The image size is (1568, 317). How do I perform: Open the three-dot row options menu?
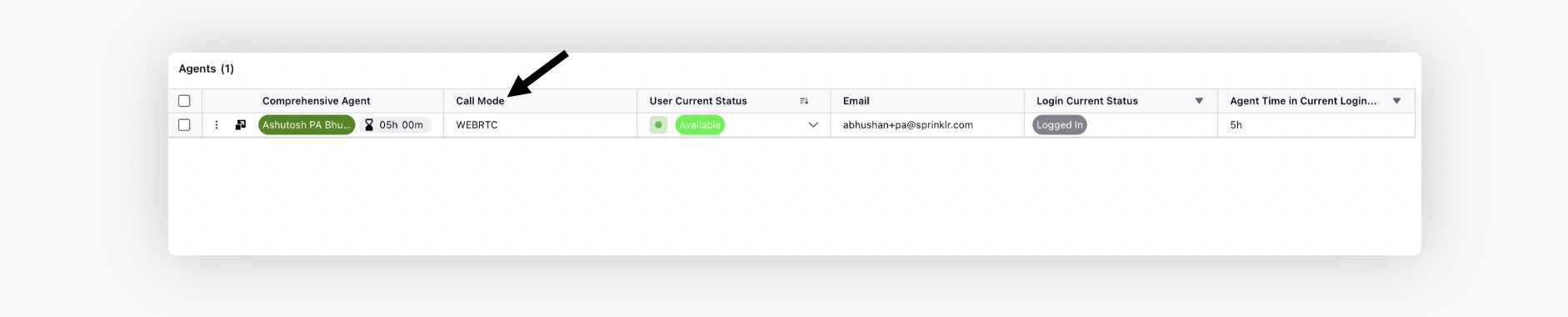(x=217, y=125)
